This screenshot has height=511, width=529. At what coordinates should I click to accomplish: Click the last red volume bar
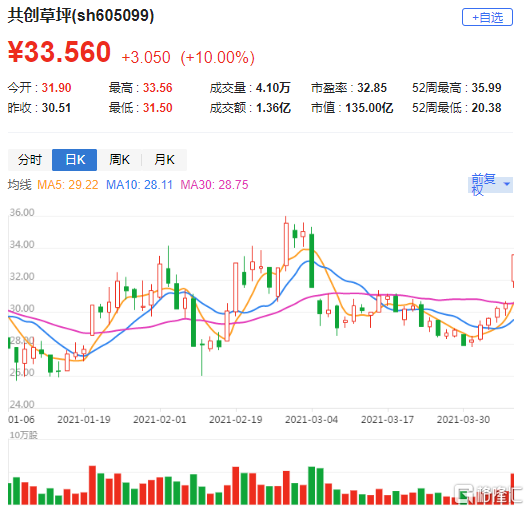[x=512, y=489]
